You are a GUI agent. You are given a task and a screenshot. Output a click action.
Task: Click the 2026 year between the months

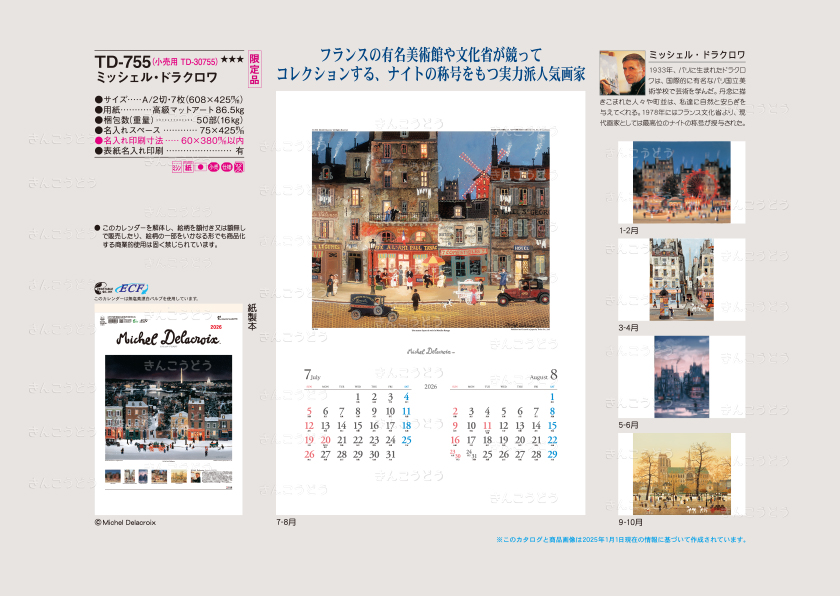tap(431, 387)
